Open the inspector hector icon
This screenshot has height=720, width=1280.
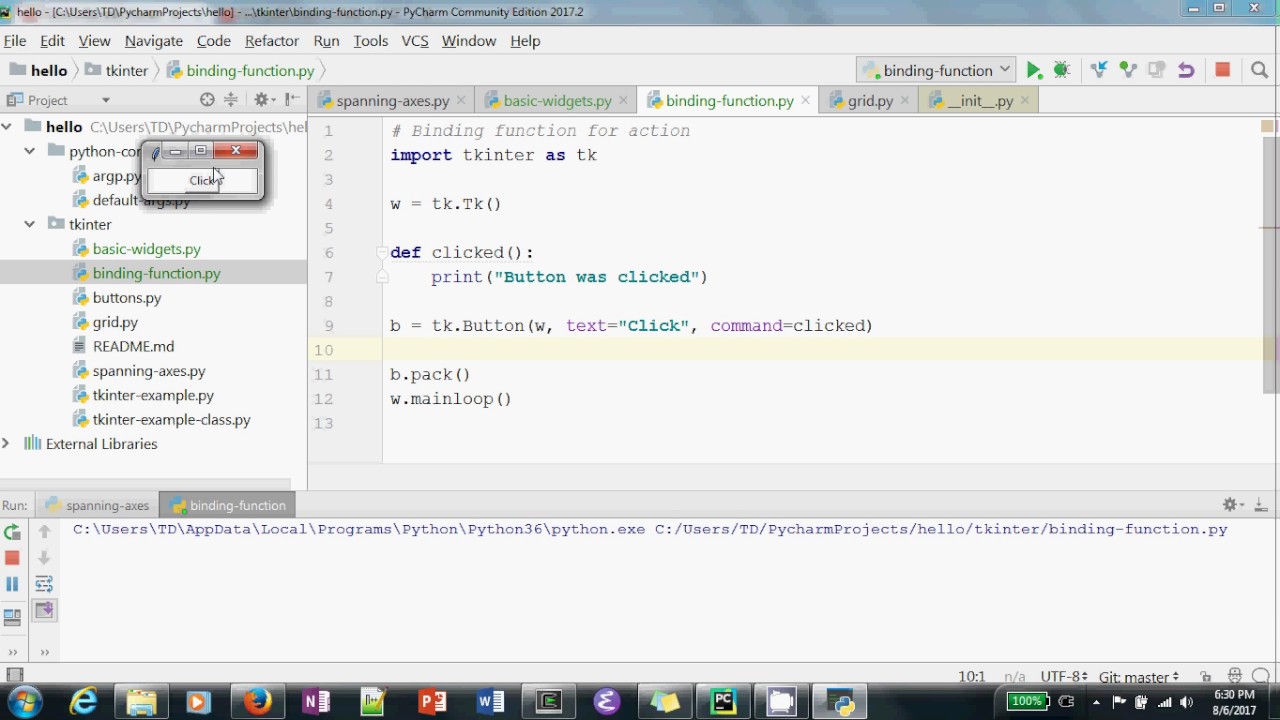point(1235,677)
